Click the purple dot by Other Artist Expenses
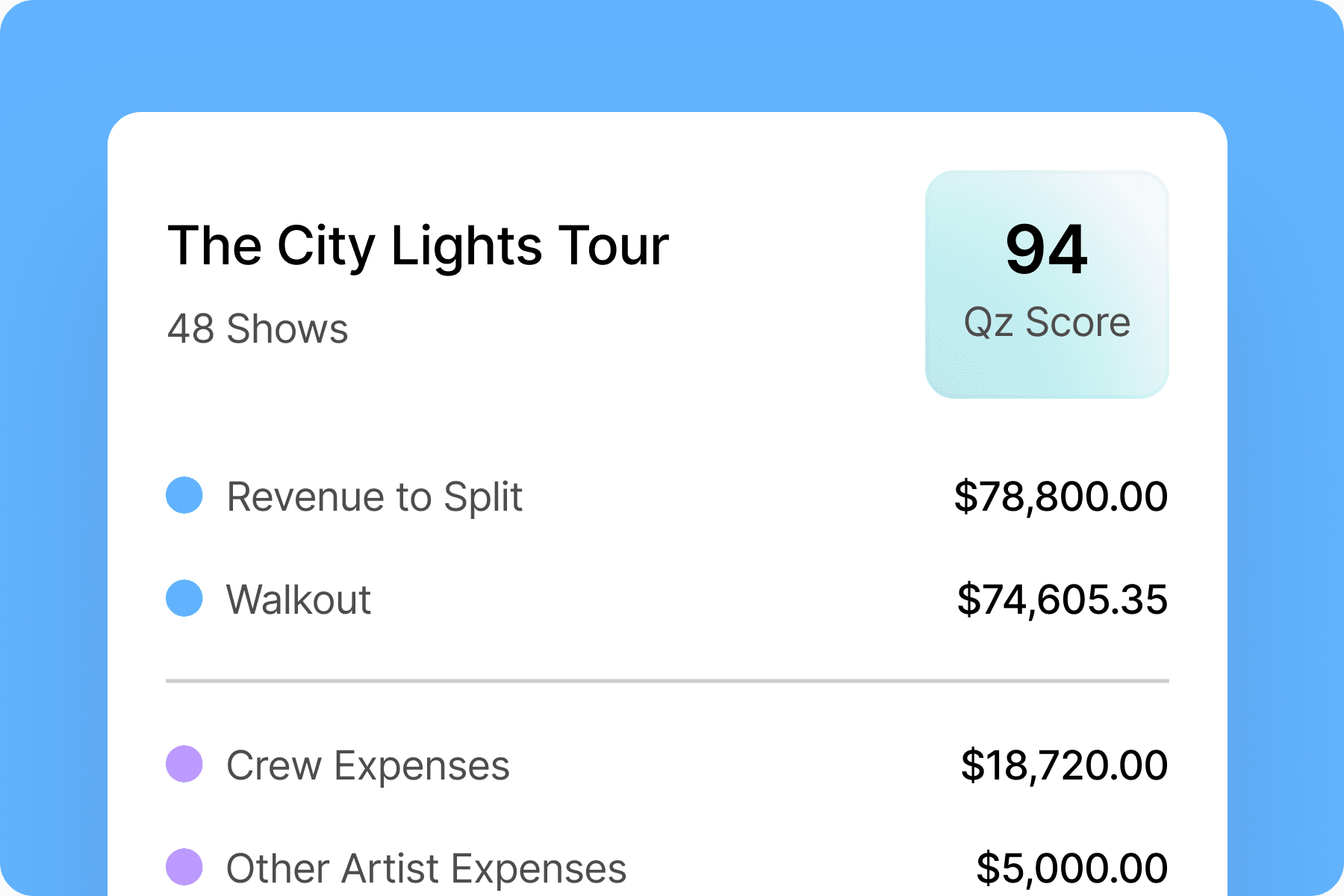1344x896 pixels. coord(184,867)
